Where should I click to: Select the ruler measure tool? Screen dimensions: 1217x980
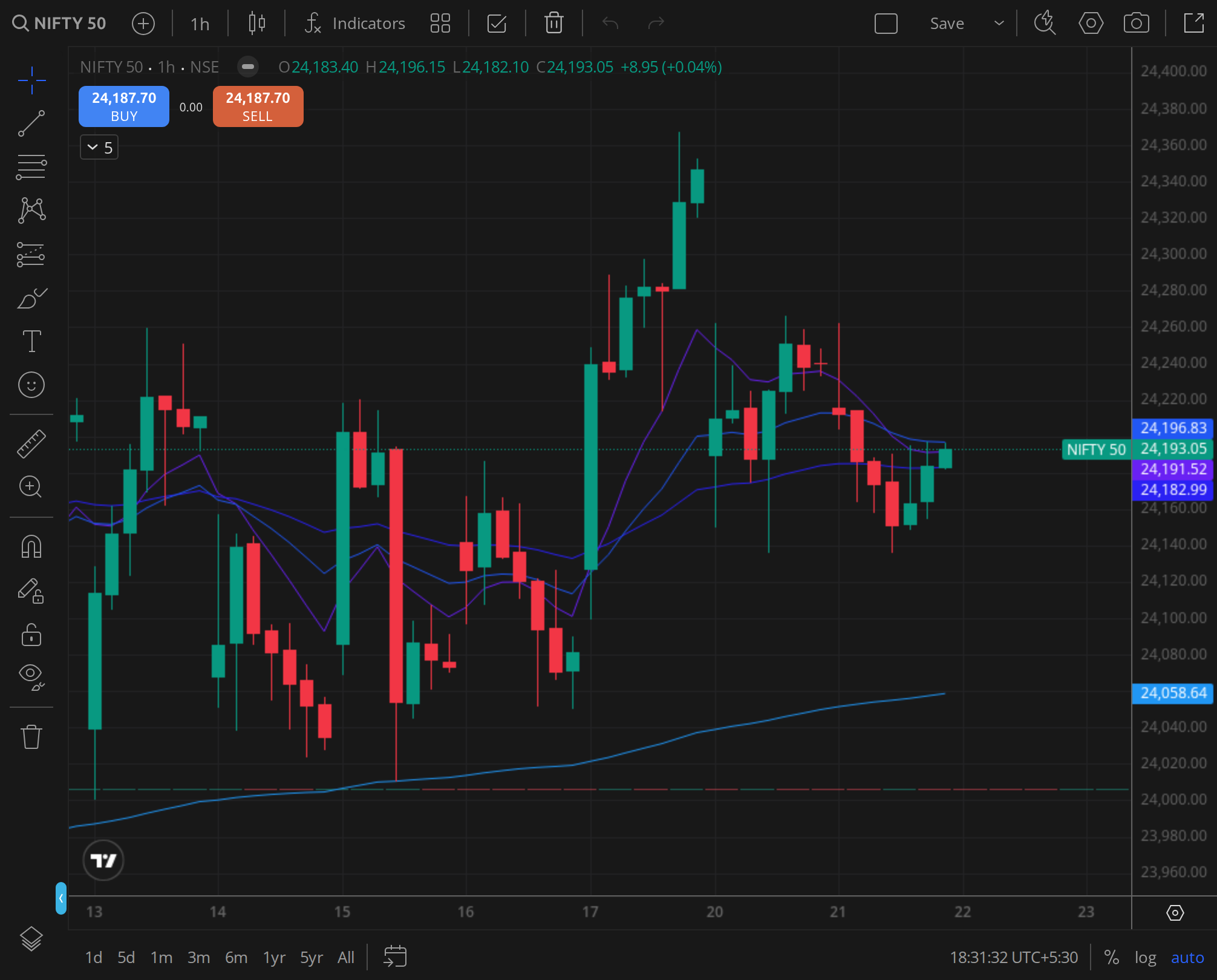click(x=31, y=443)
